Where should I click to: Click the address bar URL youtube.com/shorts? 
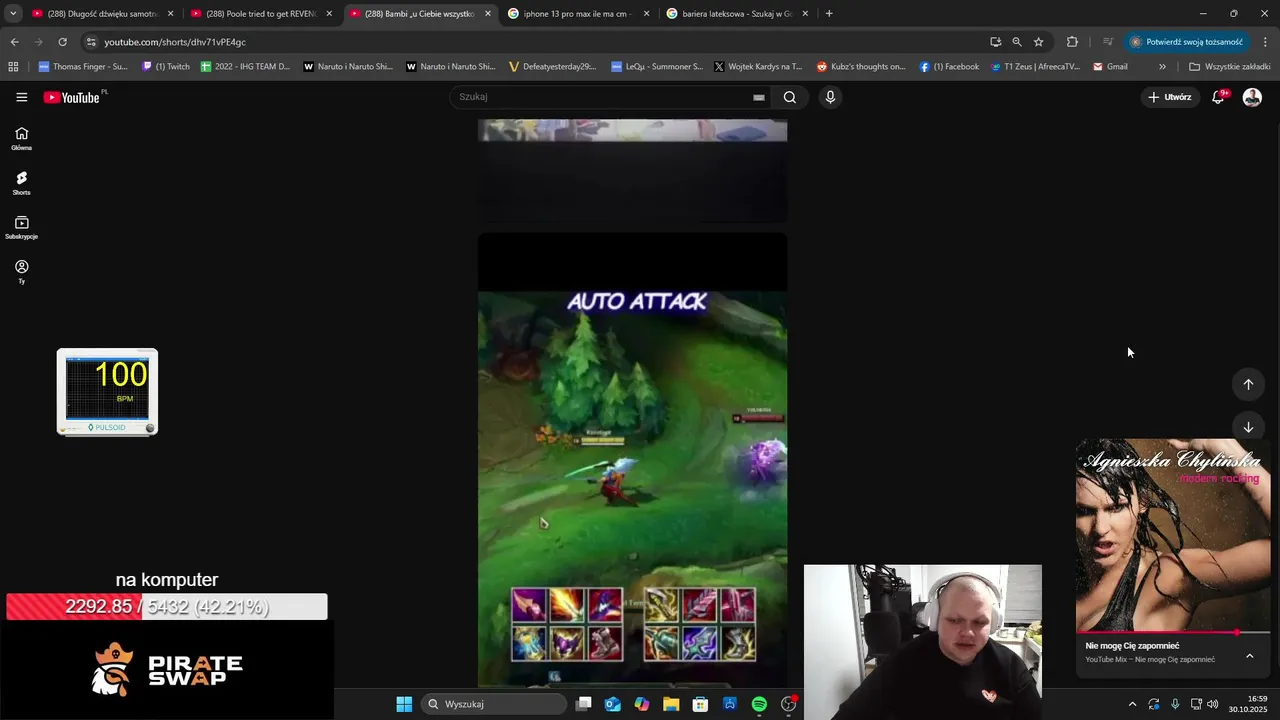click(175, 42)
